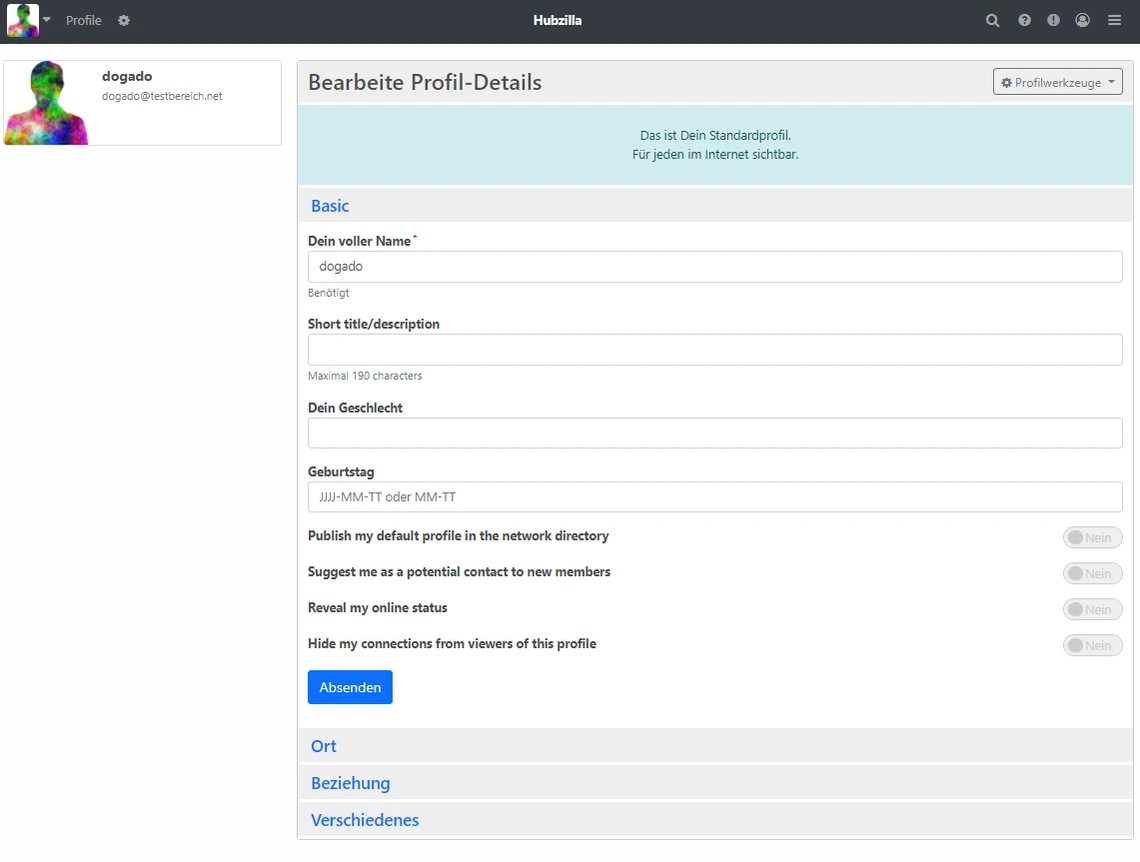
Task: Expand the Verschiedenes section
Action: pos(365,820)
